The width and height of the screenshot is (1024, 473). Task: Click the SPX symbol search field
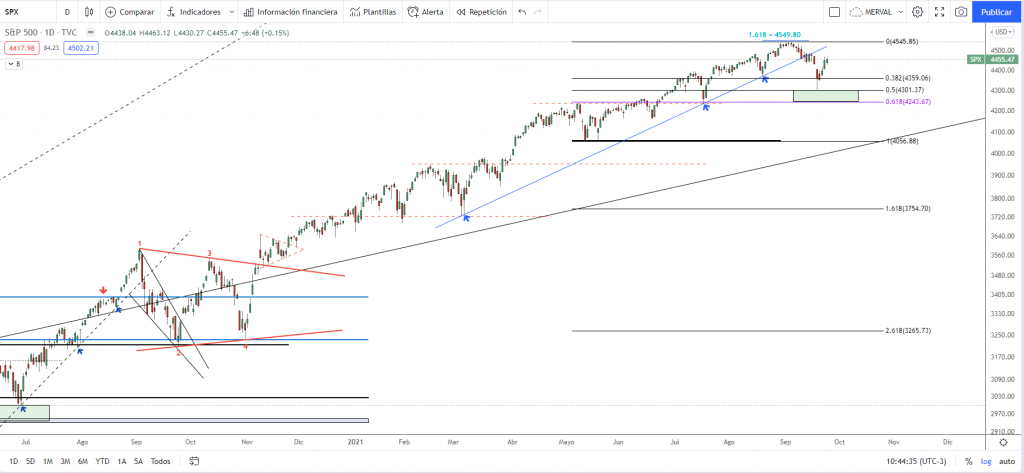pyautogui.click(x=26, y=12)
